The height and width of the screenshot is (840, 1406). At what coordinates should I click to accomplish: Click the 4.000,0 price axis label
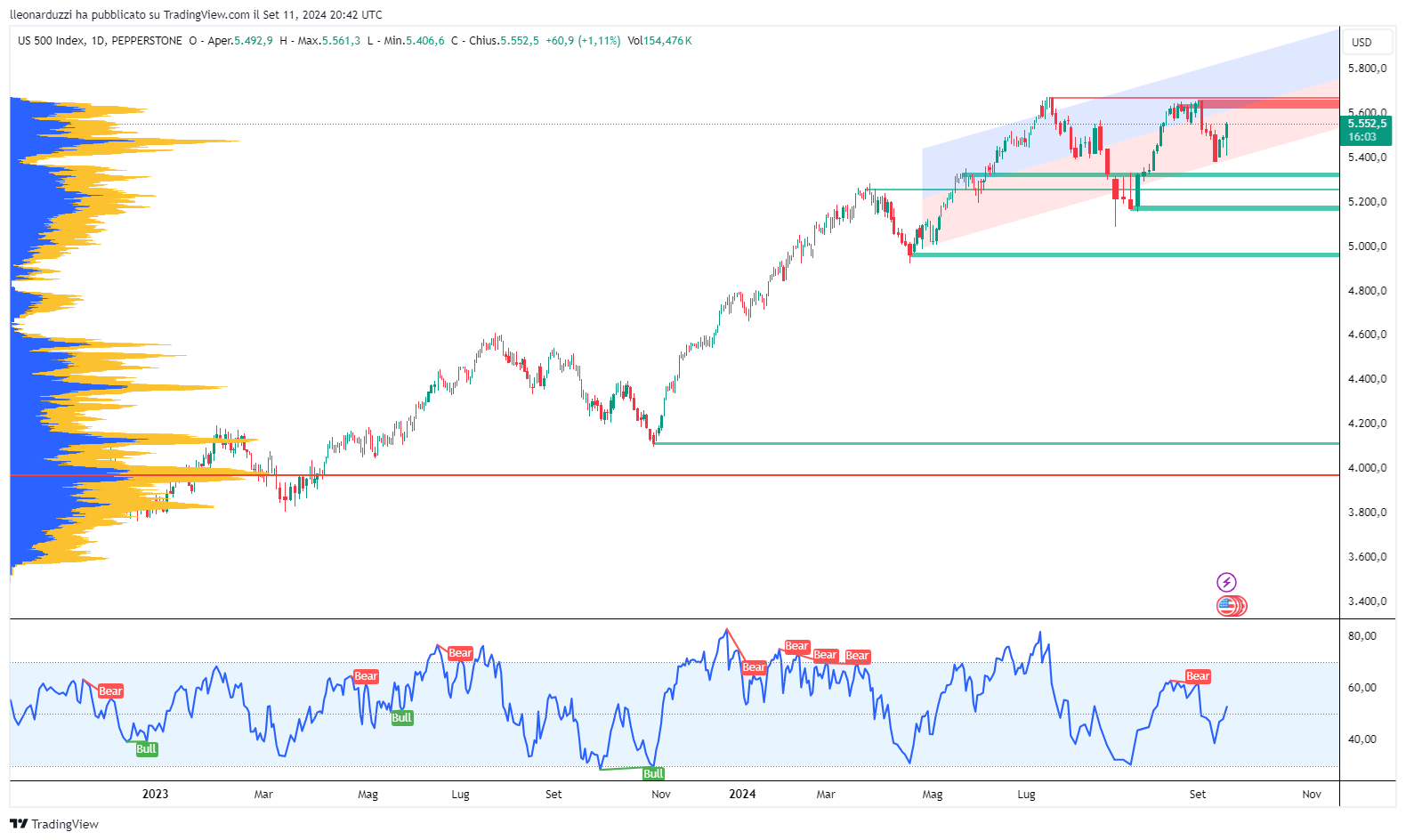coord(1367,468)
